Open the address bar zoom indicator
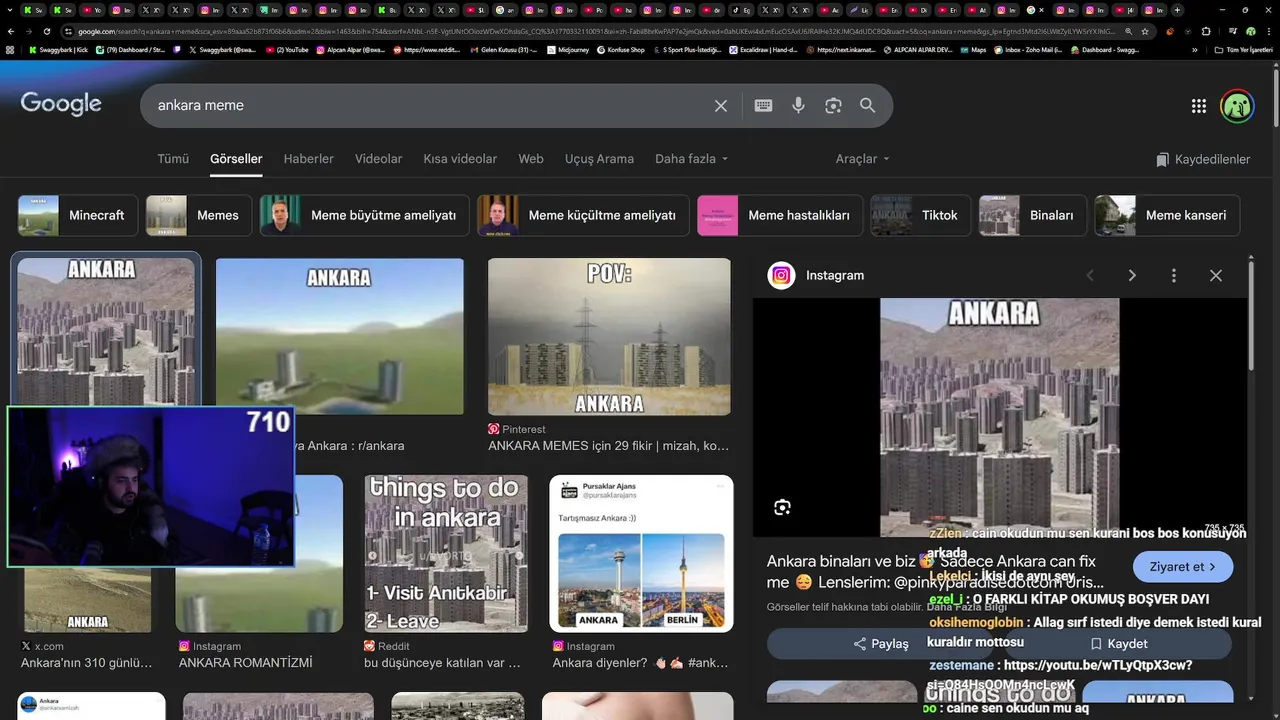 click(x=1129, y=31)
